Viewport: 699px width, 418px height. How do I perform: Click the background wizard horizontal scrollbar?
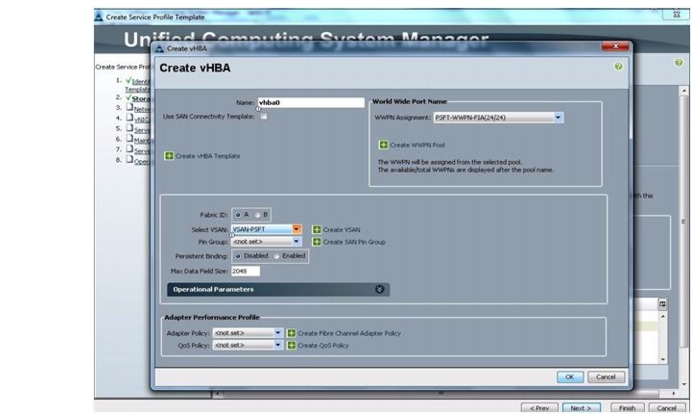(x=441, y=393)
